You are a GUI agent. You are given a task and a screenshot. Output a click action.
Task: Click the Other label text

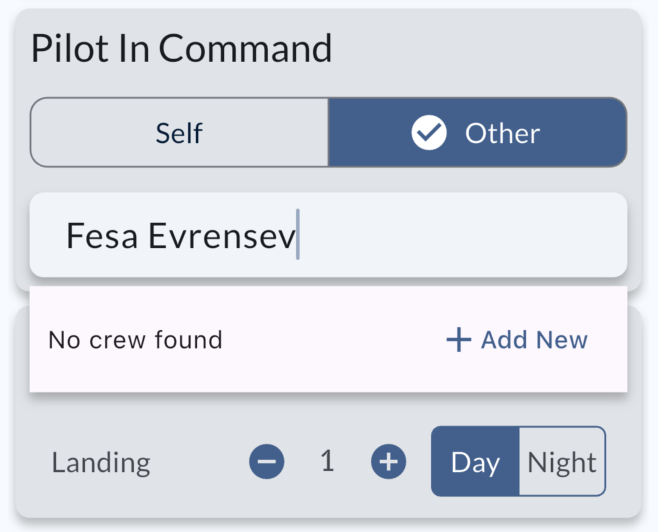pyautogui.click(x=502, y=133)
